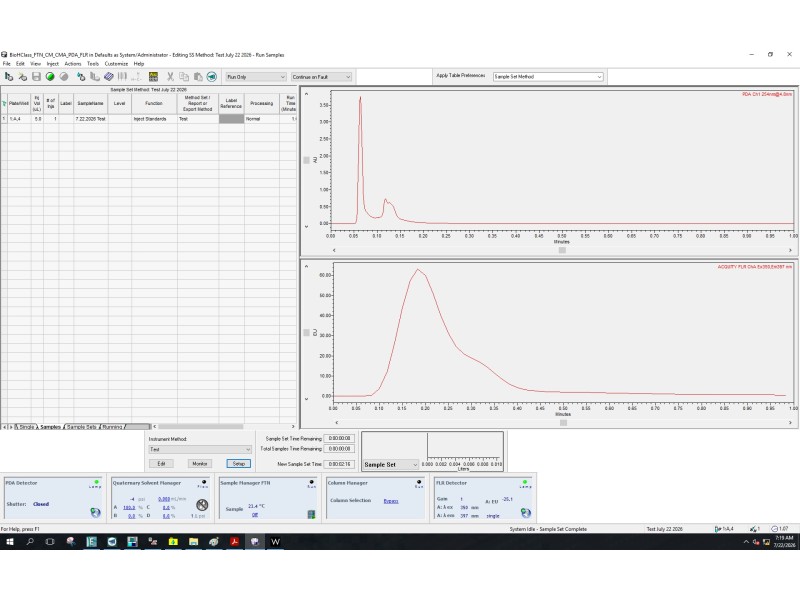Switch to the Running tab

[x=112, y=427]
